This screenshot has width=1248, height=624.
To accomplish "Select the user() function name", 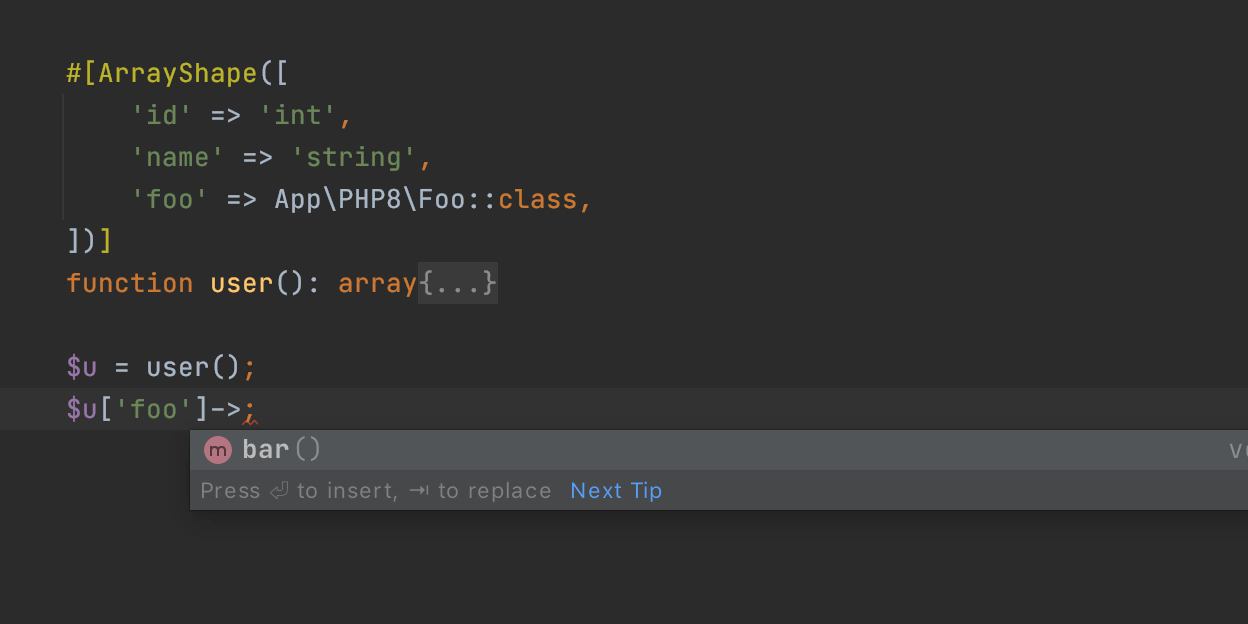I will click(x=240, y=283).
